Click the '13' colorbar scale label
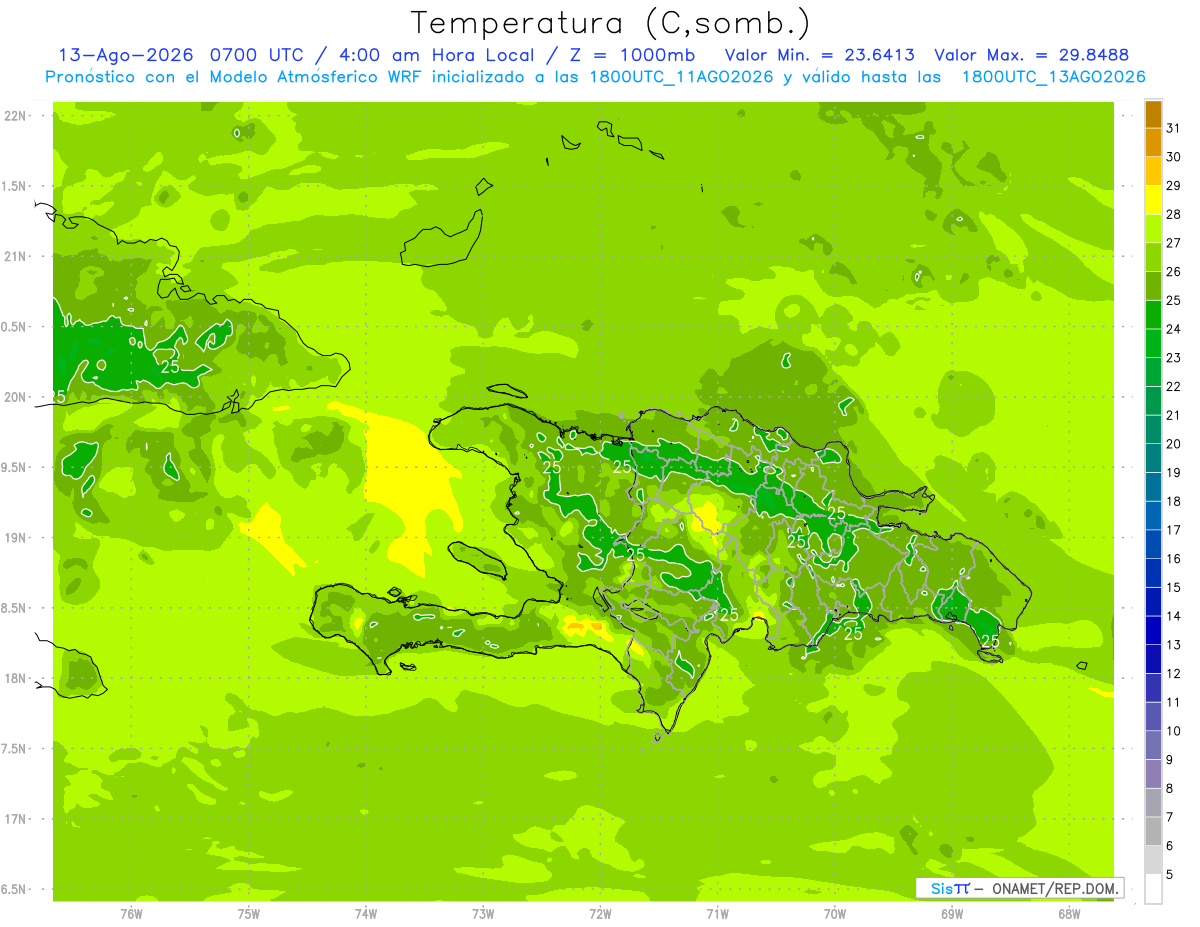Image resolution: width=1200 pixels, height=927 pixels. 1174,645
